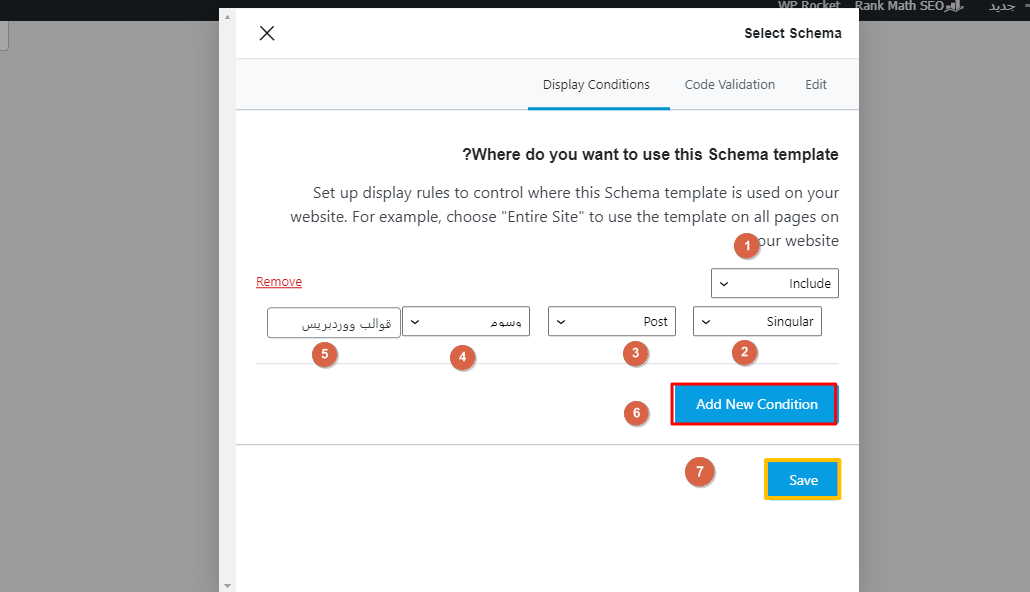Image resolution: width=1030 pixels, height=592 pixels.
Task: Open the Post type dropdown
Action: coord(612,321)
